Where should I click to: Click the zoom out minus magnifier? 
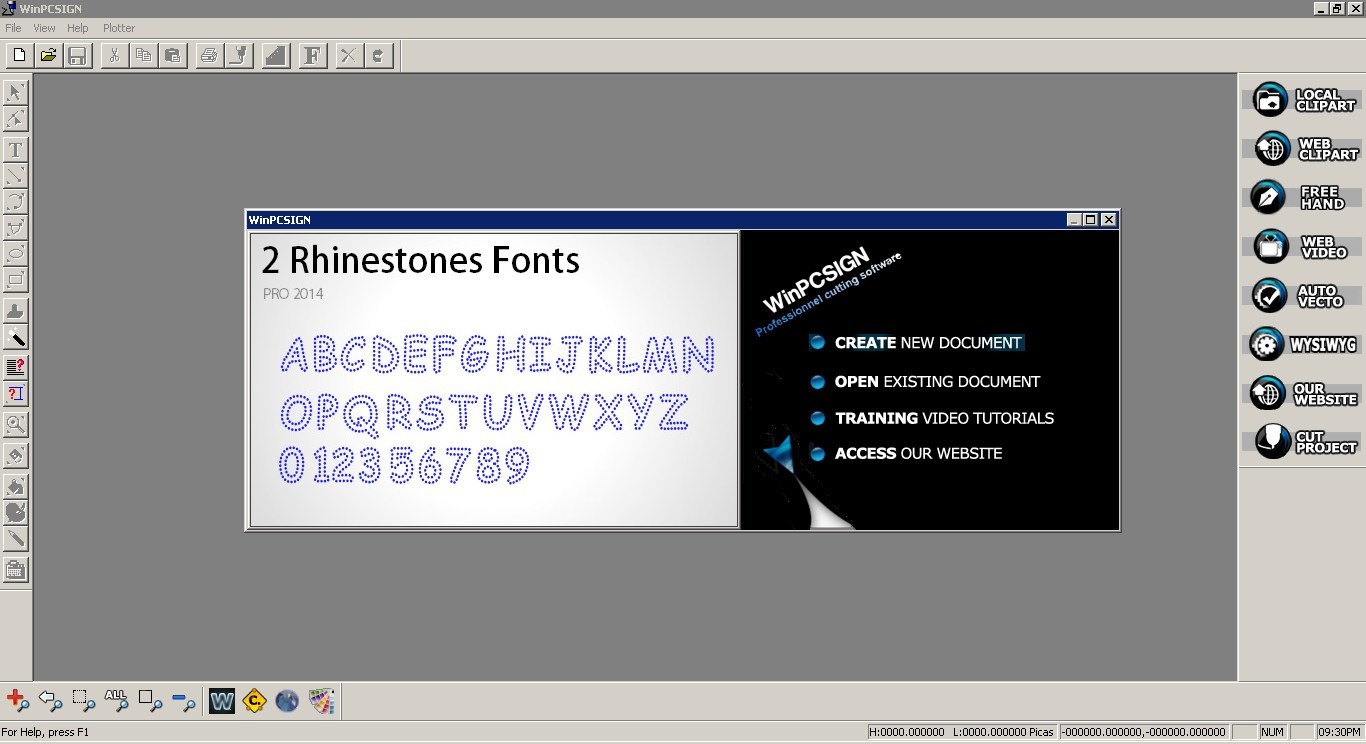tap(184, 701)
